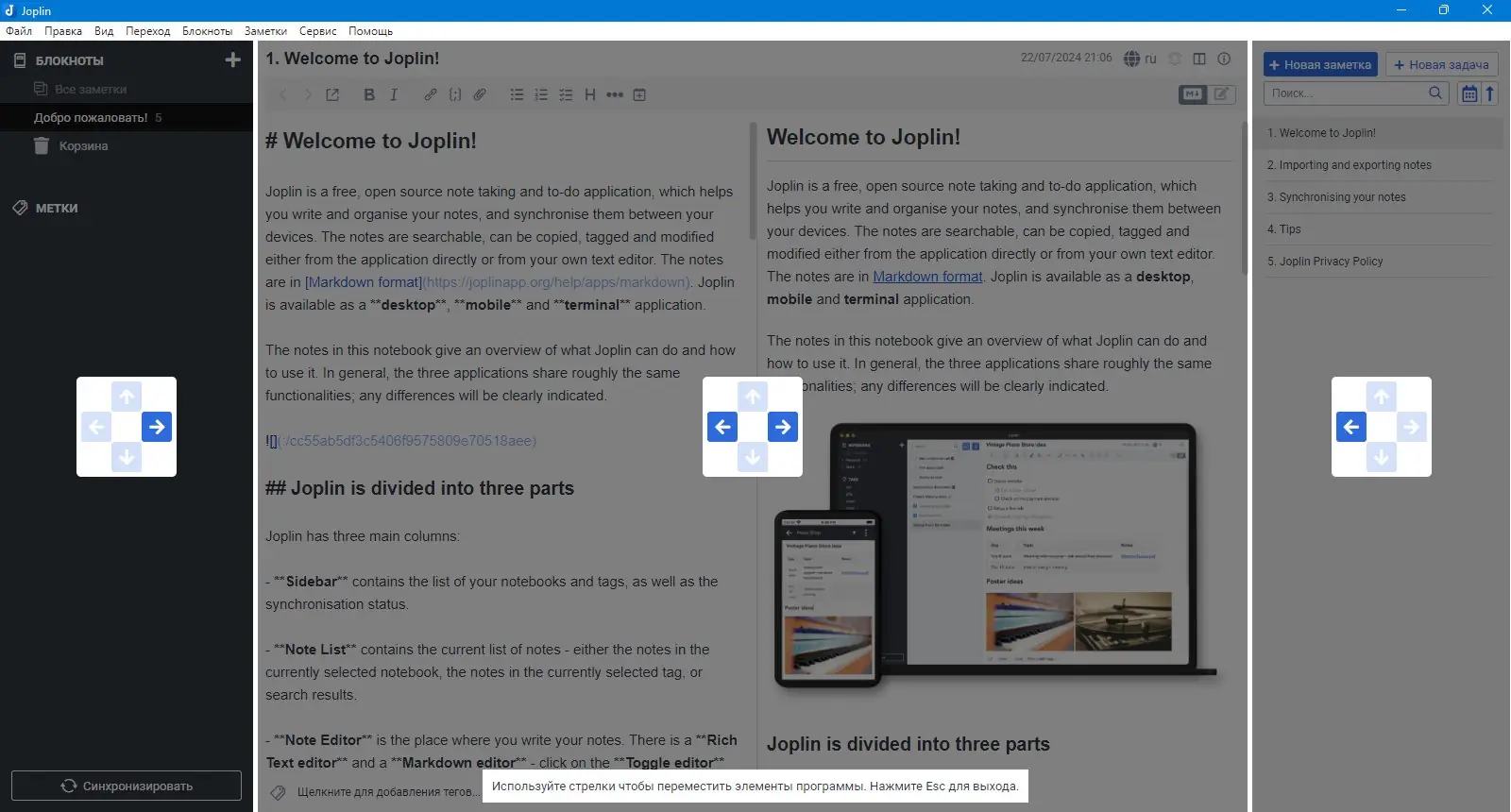Move the note list panel left with its arrow
The height and width of the screenshot is (812, 1511).
(1351, 427)
